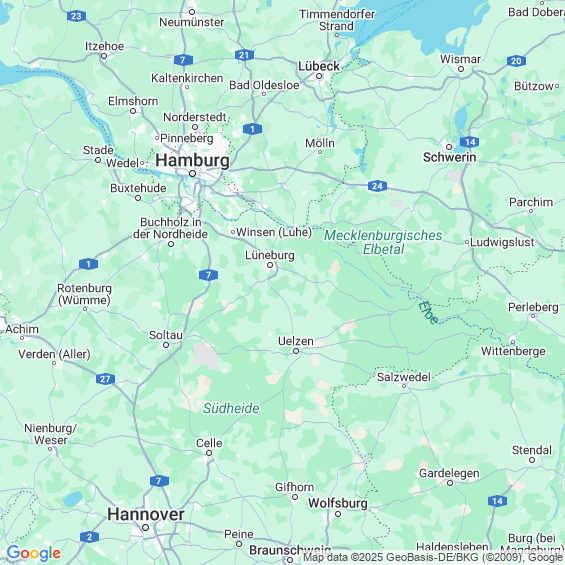This screenshot has height=565, width=565.
Task: Click the highway 21 shield icon
Action: [x=245, y=55]
